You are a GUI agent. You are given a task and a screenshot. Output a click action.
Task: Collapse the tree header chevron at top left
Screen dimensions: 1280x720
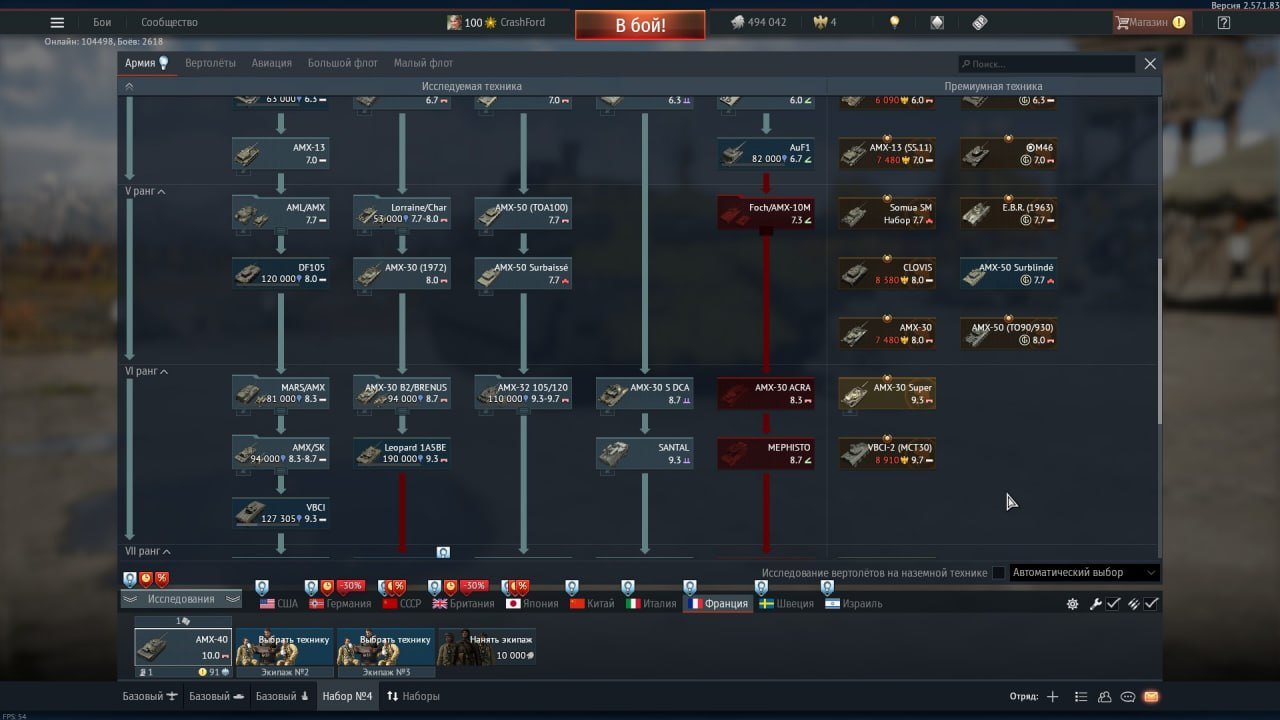(x=128, y=87)
